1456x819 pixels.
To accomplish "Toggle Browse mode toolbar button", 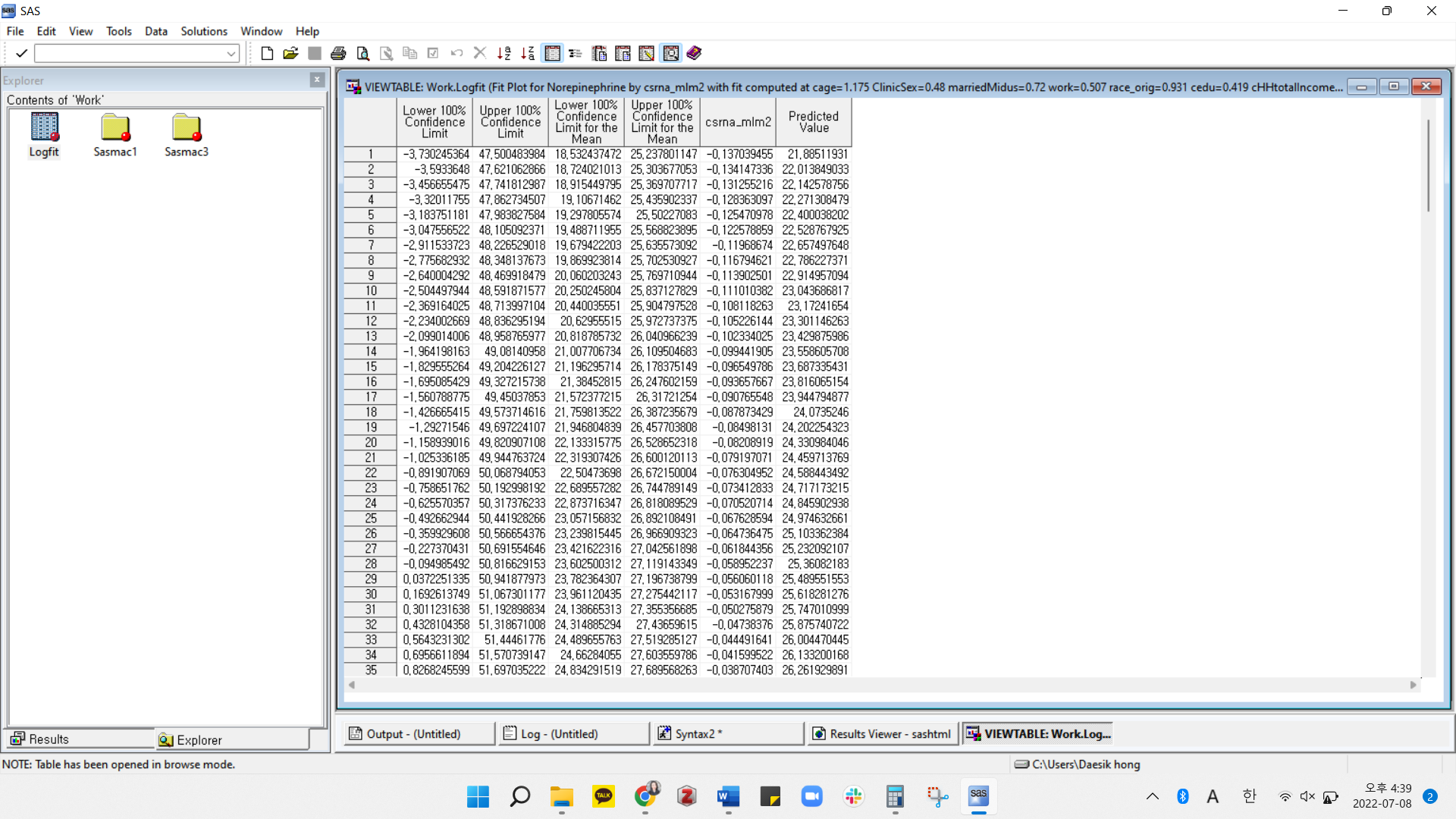I will (670, 53).
